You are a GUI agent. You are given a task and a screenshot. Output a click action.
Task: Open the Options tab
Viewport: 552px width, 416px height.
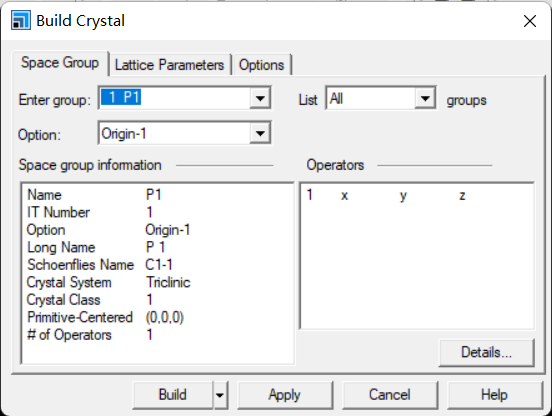click(261, 65)
